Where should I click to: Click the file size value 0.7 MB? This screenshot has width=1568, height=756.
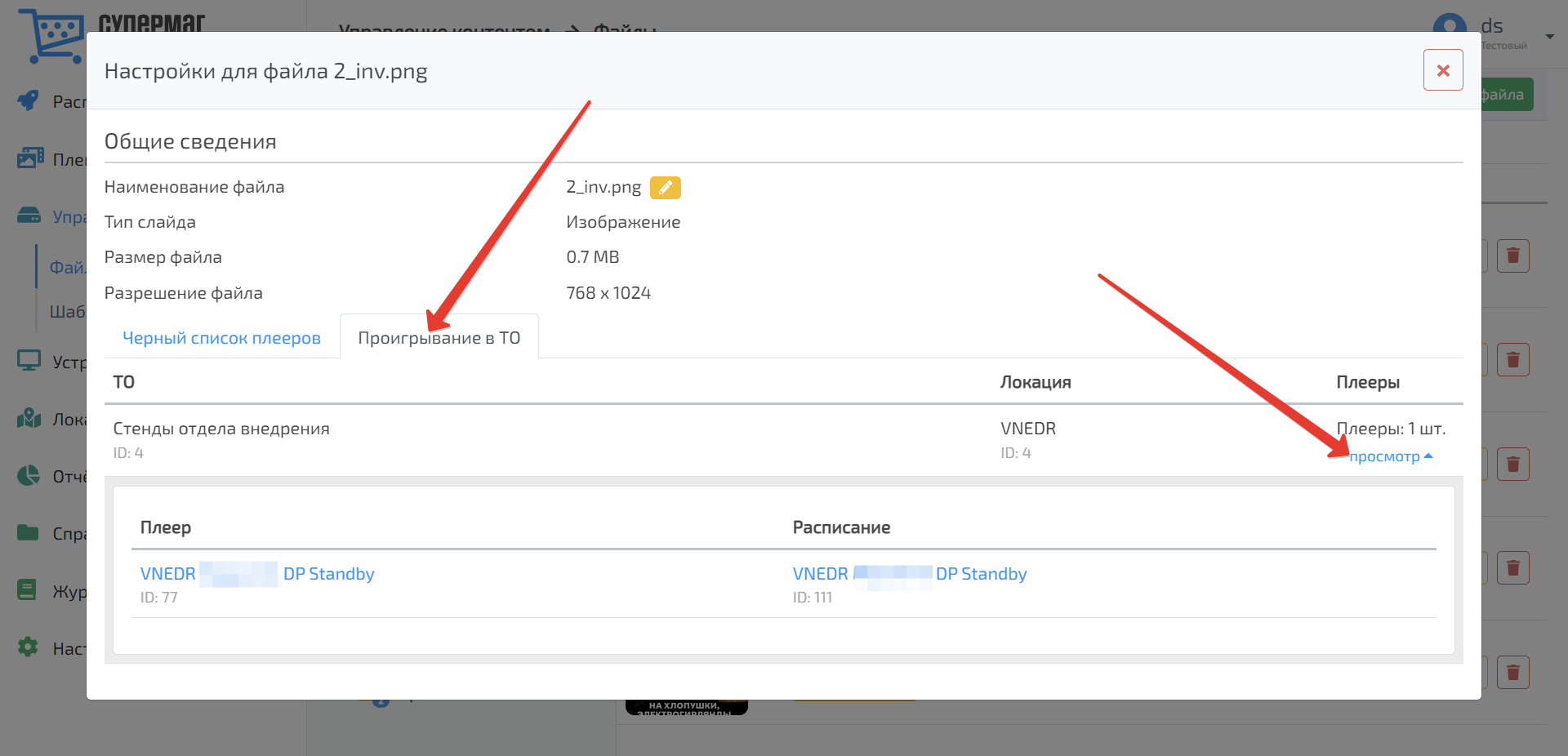[x=593, y=257]
